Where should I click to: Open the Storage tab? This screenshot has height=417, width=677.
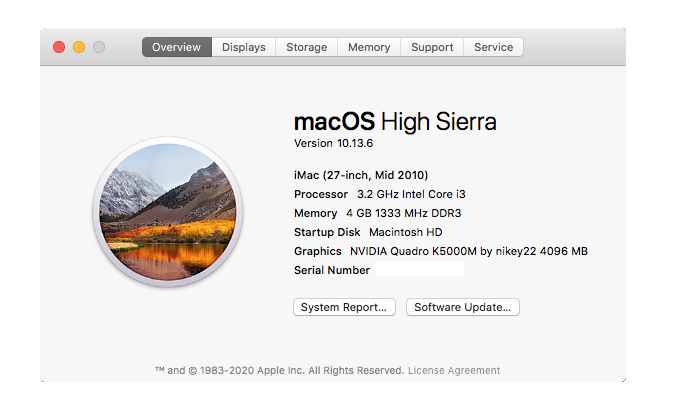pyautogui.click(x=307, y=47)
